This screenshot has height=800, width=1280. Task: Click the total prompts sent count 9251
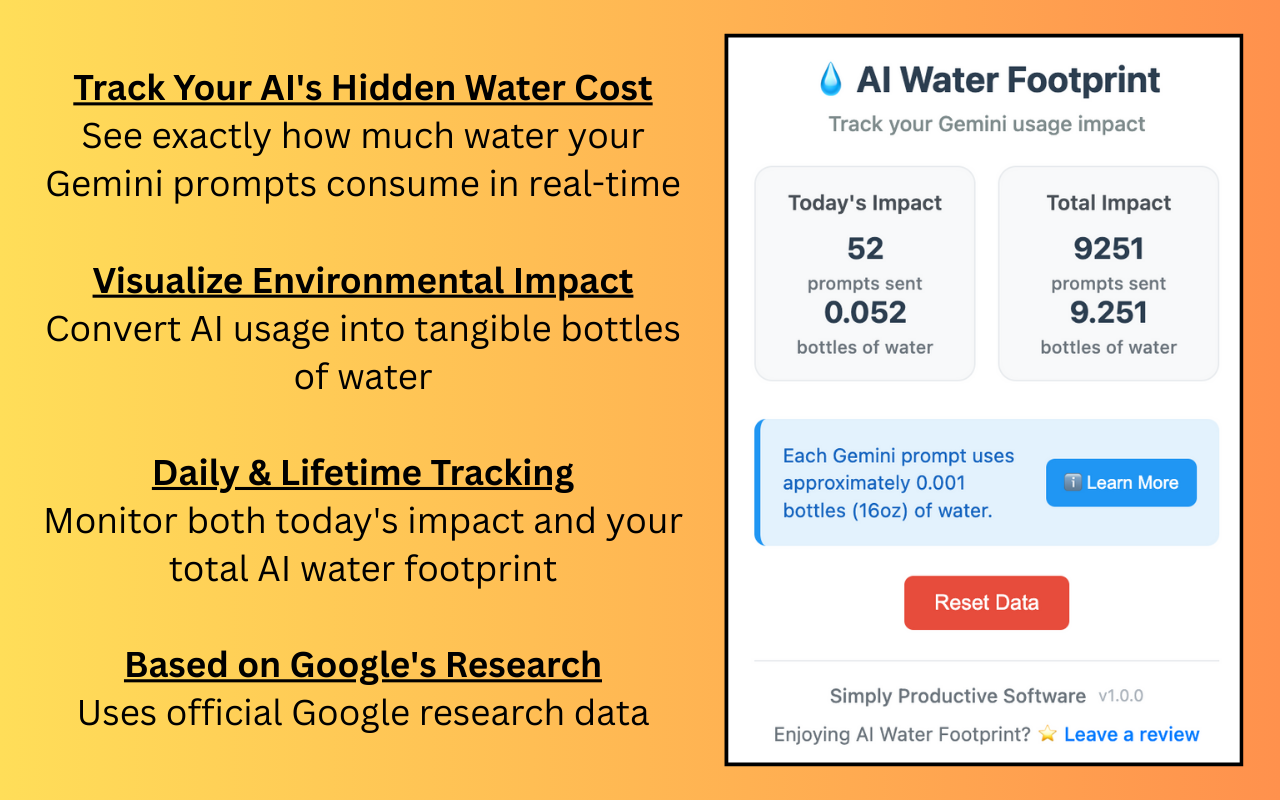[x=1108, y=248]
